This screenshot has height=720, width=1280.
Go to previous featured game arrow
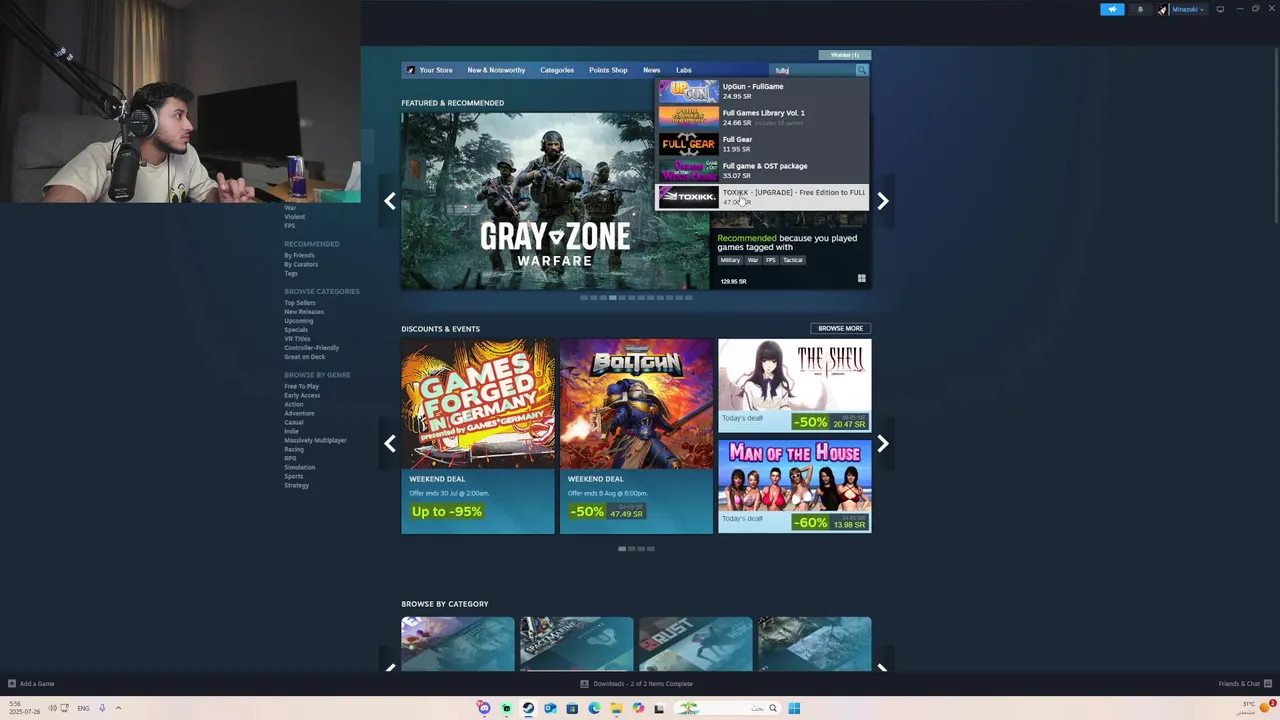click(x=390, y=201)
